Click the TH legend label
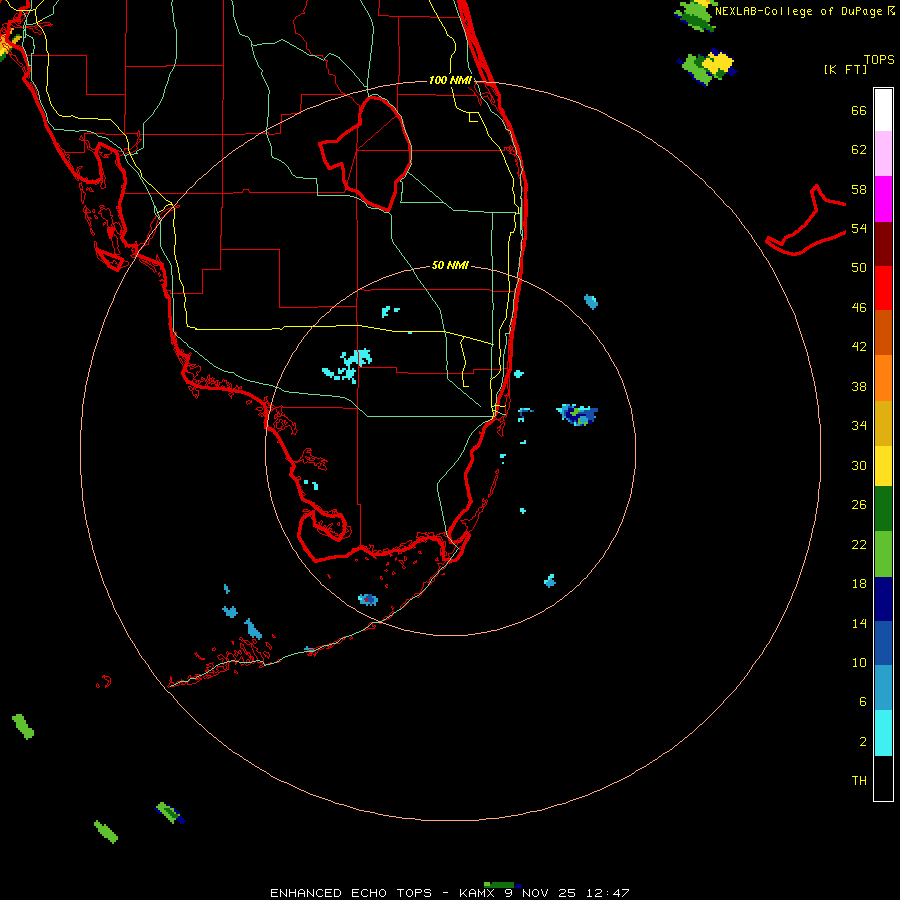 (x=859, y=781)
